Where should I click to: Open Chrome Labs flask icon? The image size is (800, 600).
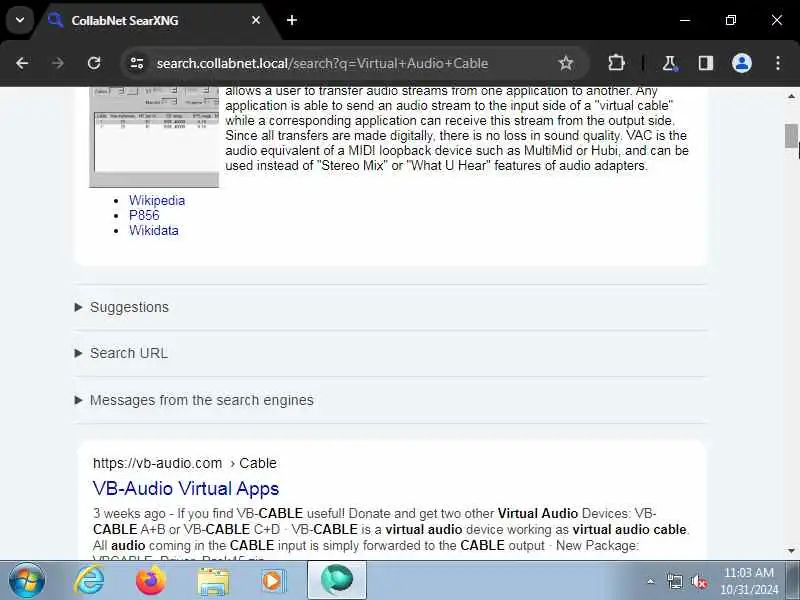coord(669,63)
